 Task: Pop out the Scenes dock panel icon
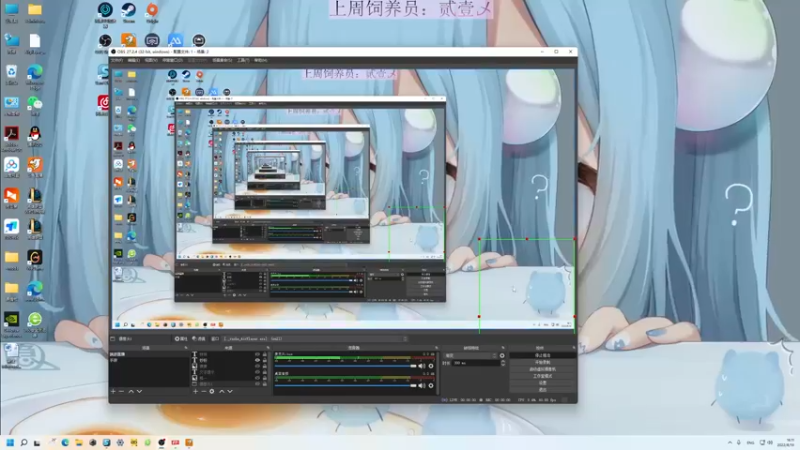click(x=186, y=347)
